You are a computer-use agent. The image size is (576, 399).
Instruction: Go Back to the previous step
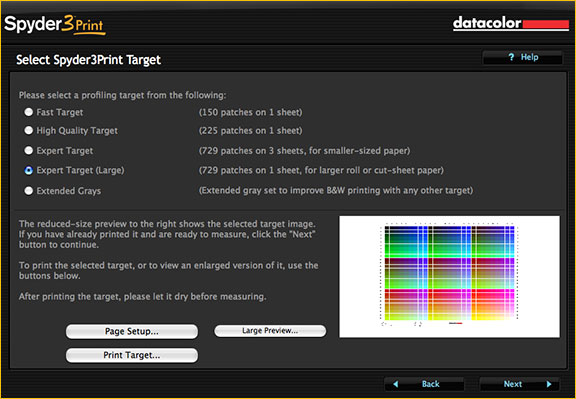point(424,384)
